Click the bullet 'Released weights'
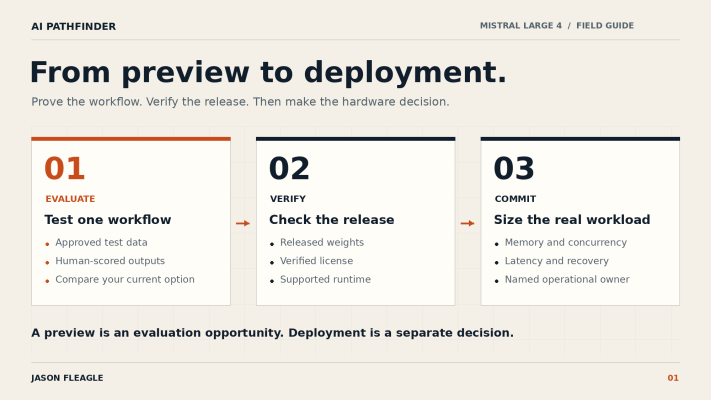 pos(322,243)
